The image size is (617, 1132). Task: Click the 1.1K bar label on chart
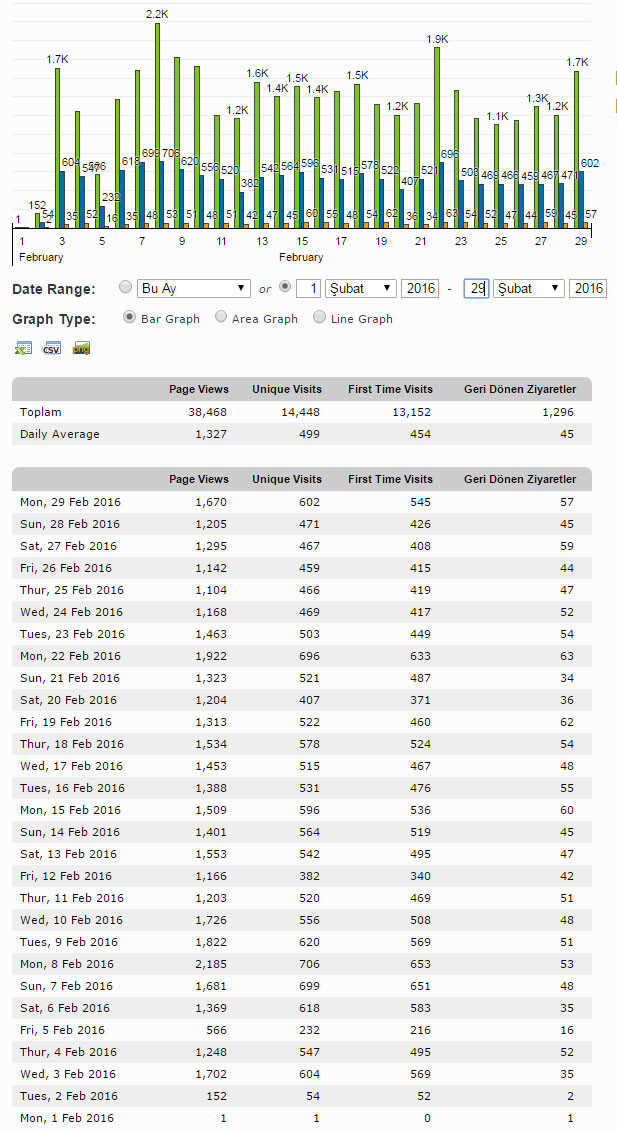(x=497, y=116)
